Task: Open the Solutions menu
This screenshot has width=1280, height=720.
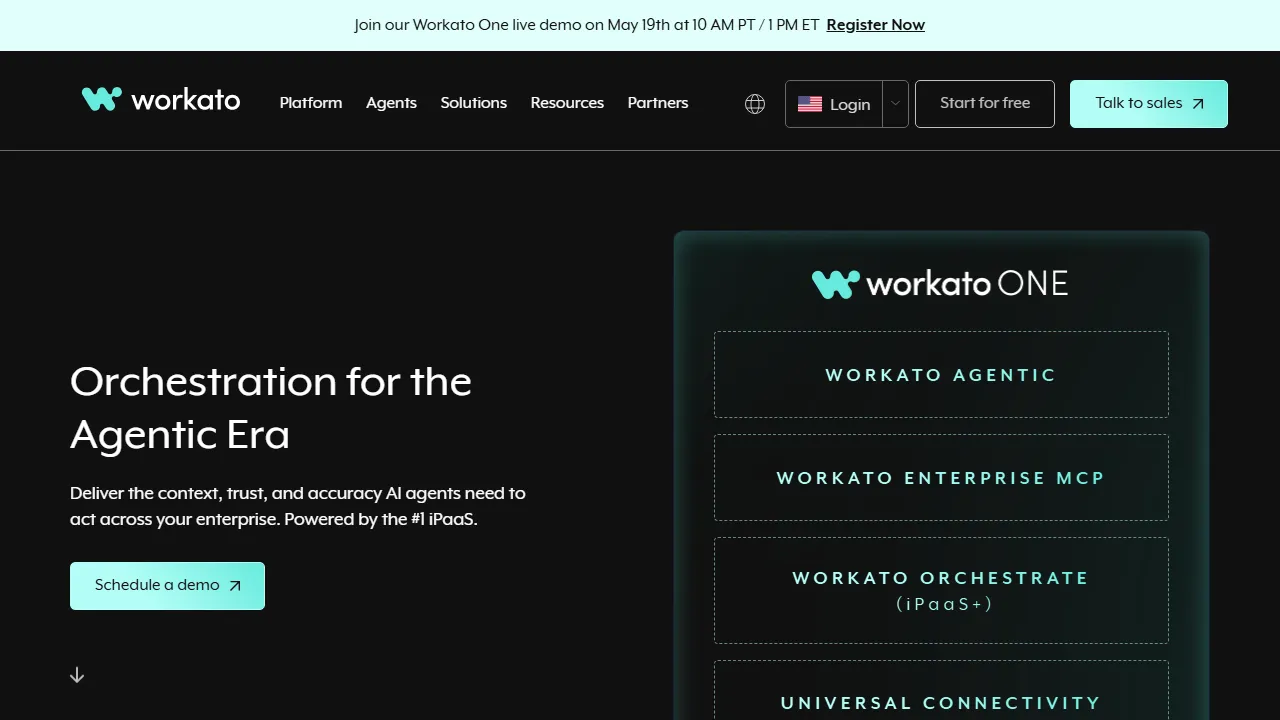Action: pos(474,103)
